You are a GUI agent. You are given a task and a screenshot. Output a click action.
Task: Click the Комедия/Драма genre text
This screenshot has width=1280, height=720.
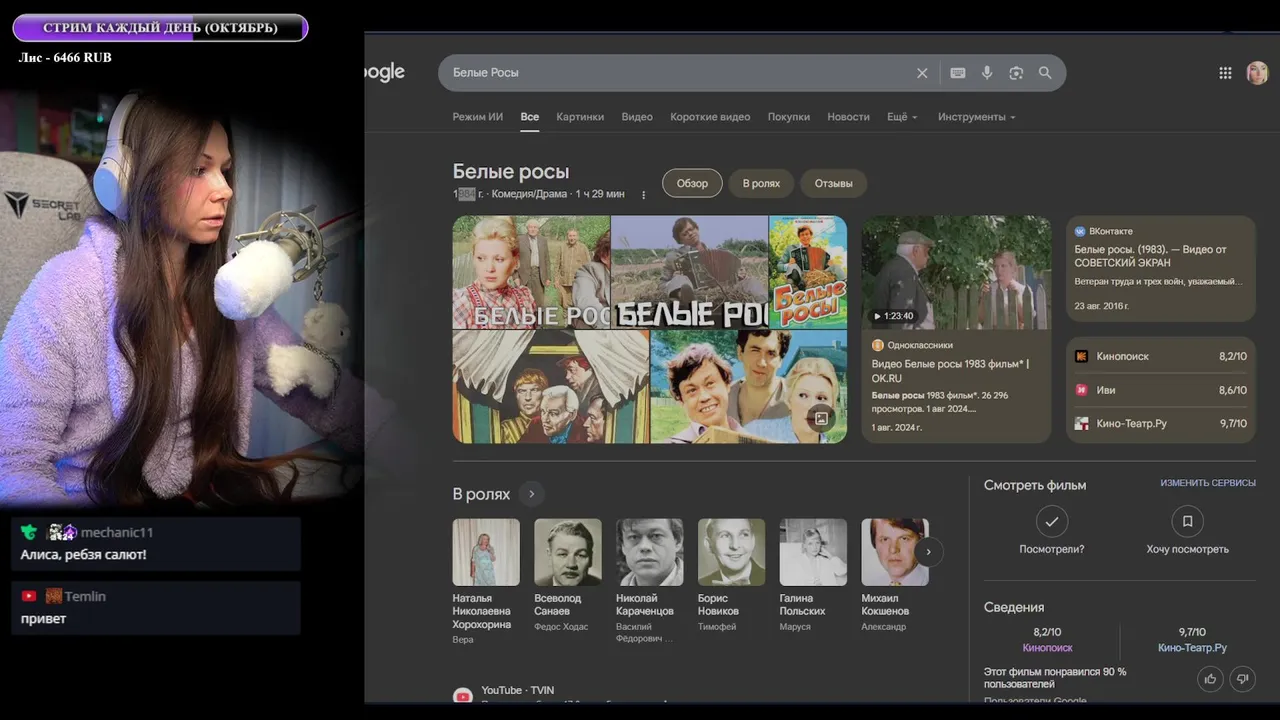[529, 194]
